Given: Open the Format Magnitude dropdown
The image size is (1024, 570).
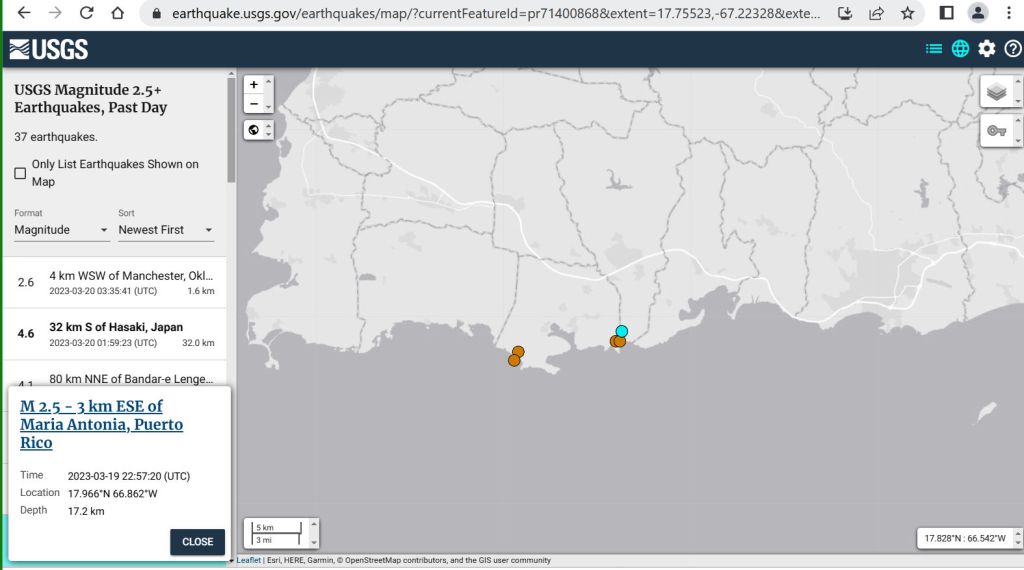Looking at the screenshot, I should coord(61,230).
